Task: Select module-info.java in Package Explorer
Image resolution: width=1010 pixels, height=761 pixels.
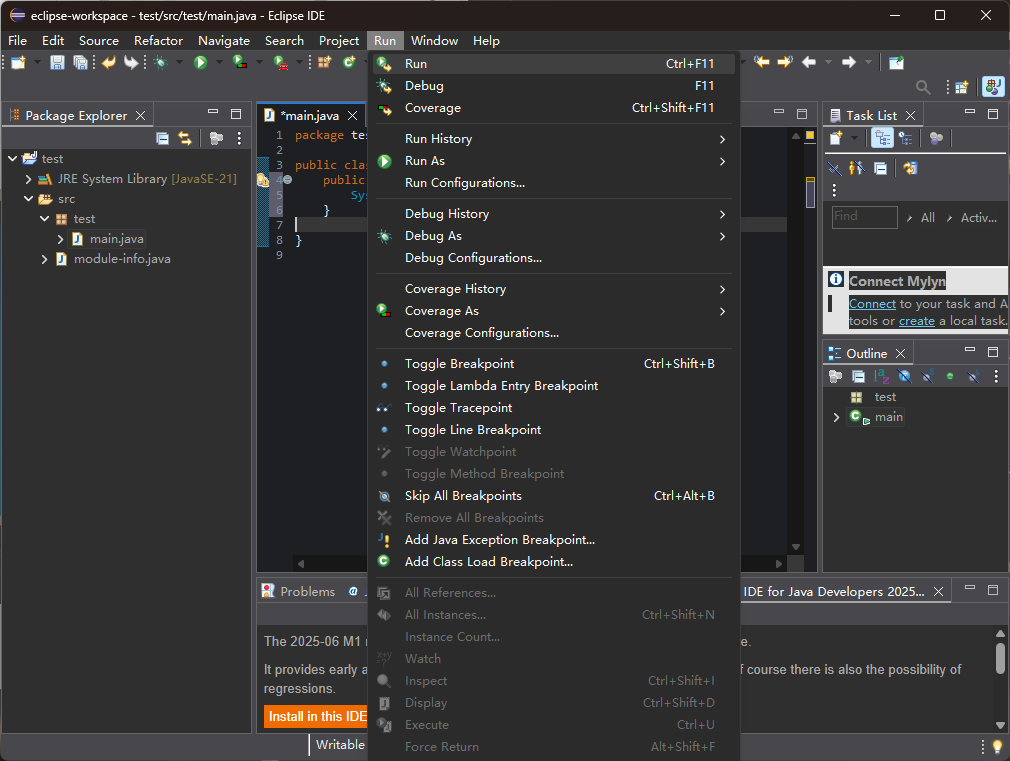Action: [121, 259]
